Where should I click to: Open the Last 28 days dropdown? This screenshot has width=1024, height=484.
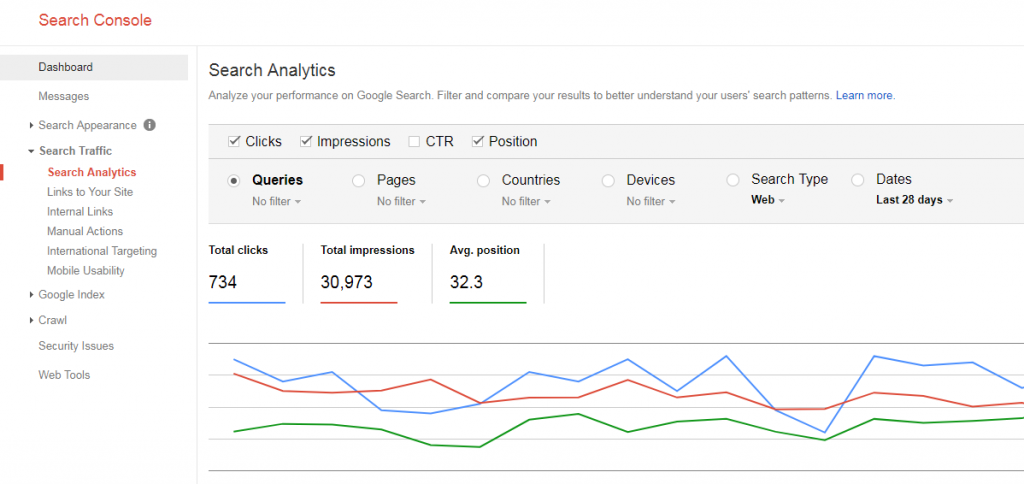914,201
